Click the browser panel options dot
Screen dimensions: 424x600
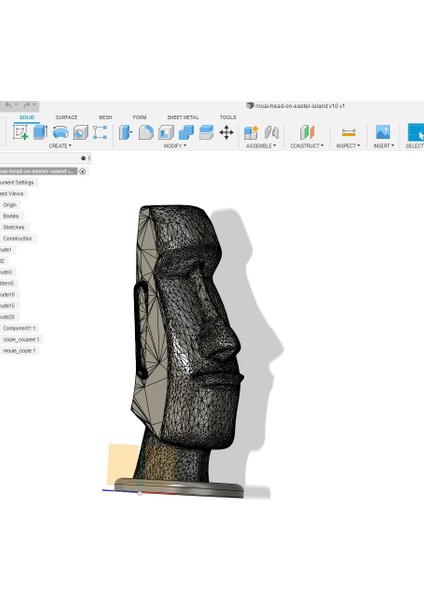pyautogui.click(x=83, y=158)
